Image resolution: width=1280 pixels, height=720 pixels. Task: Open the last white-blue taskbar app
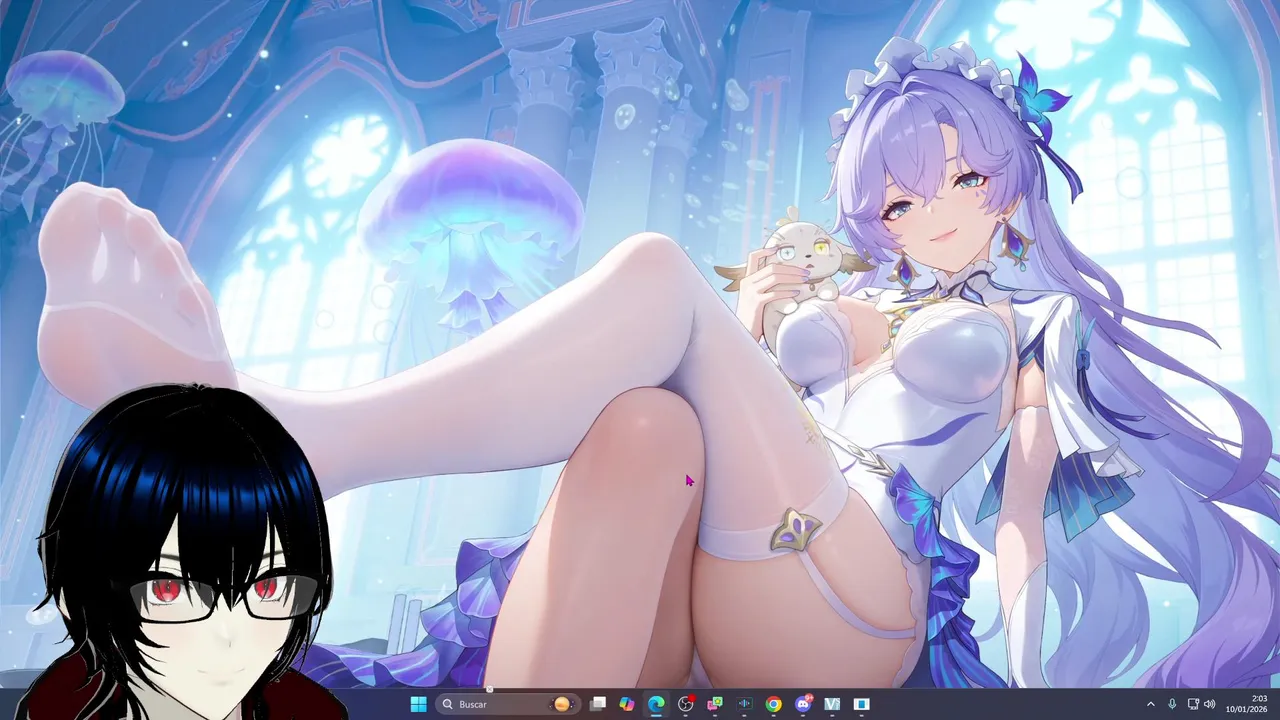tap(861, 704)
